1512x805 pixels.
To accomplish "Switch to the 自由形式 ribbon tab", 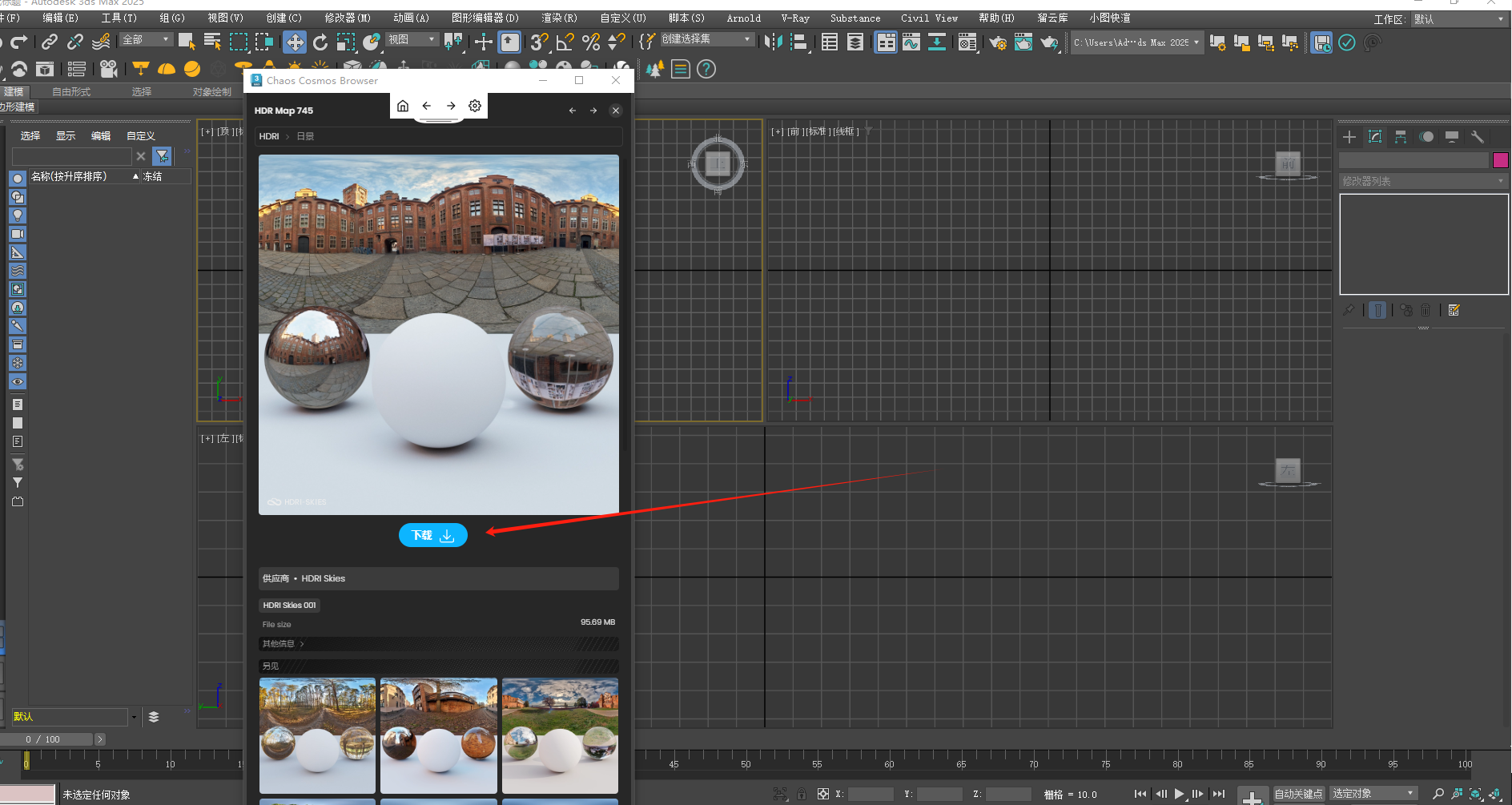I will (x=70, y=91).
